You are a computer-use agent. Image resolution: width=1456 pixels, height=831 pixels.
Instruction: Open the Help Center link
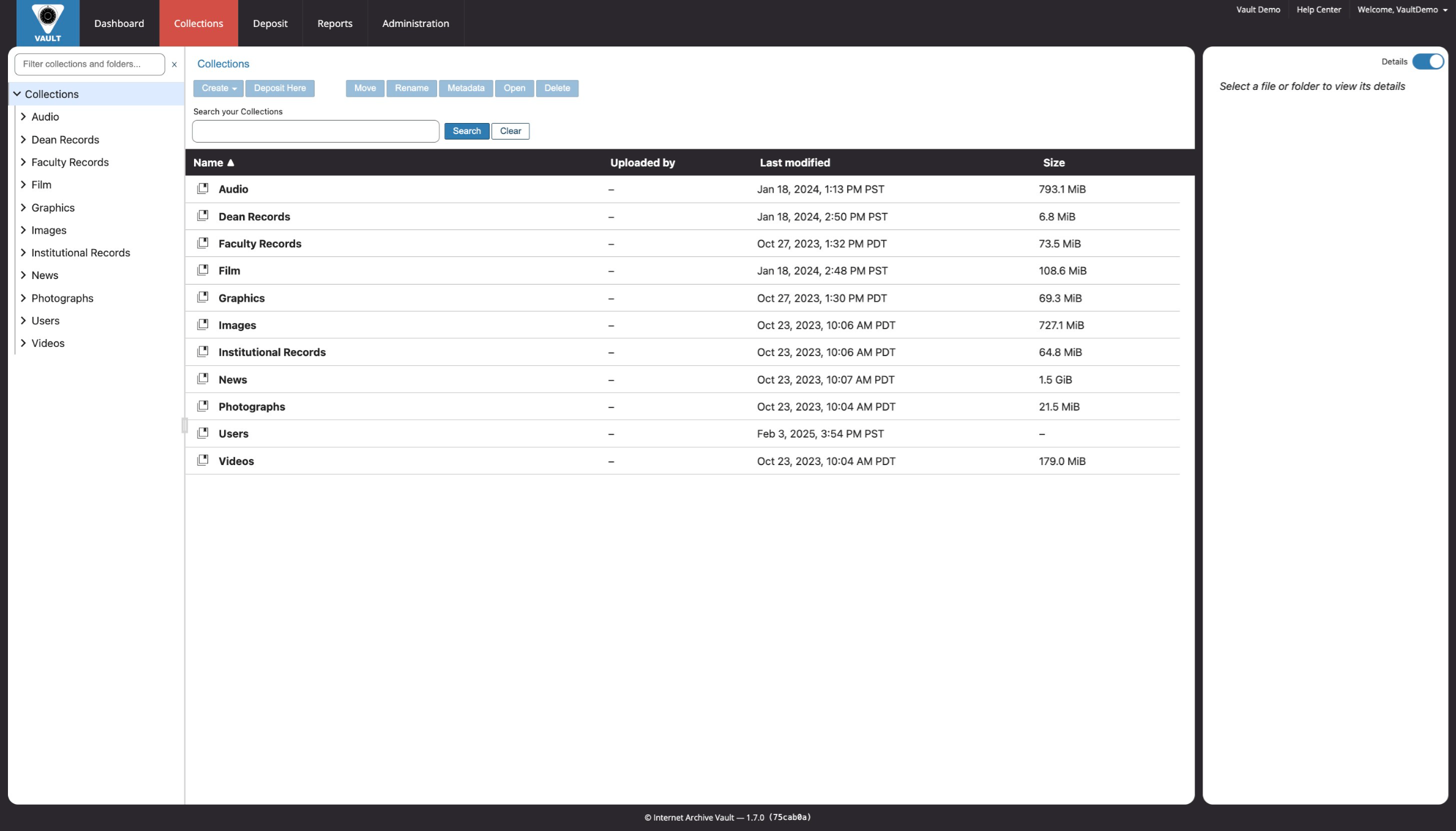click(x=1318, y=10)
